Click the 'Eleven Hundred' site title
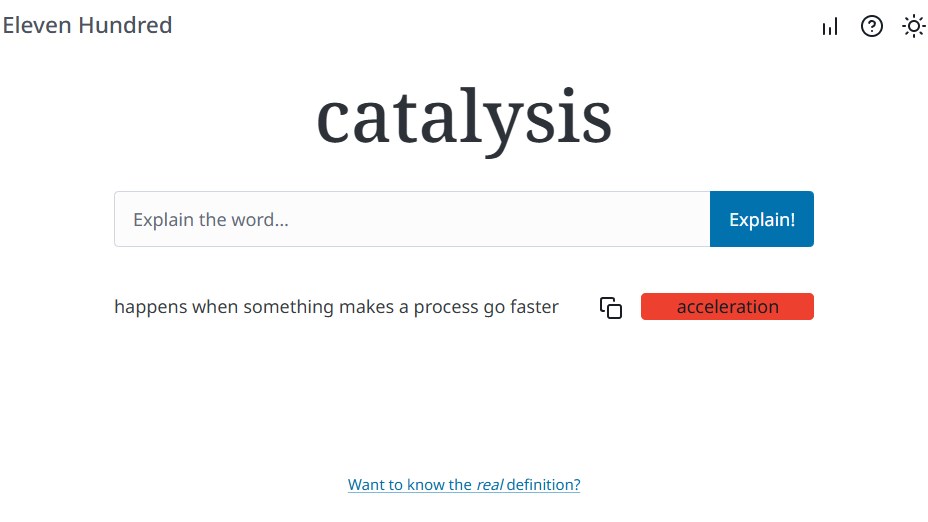Screen dimensions: 928x522 tap(88, 25)
